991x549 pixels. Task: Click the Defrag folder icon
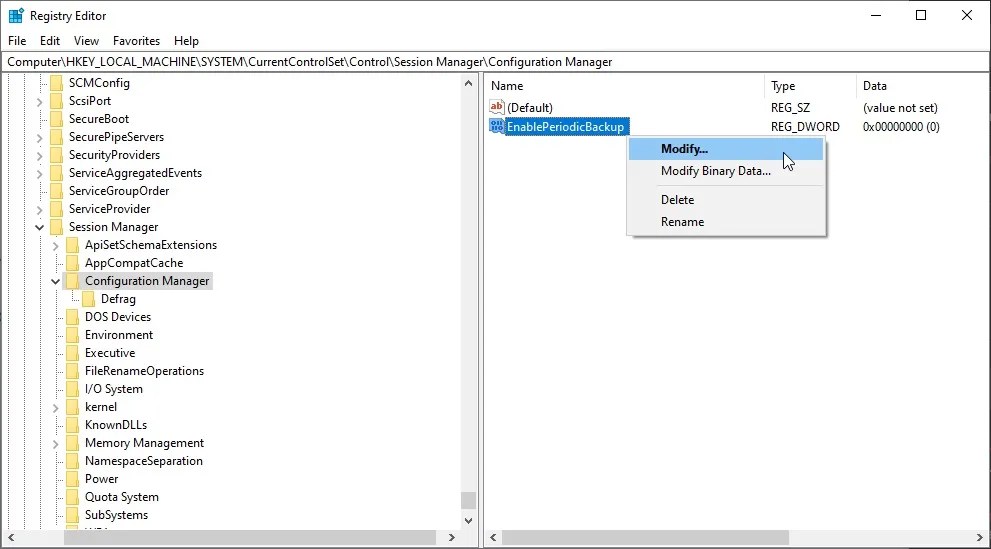(88, 299)
